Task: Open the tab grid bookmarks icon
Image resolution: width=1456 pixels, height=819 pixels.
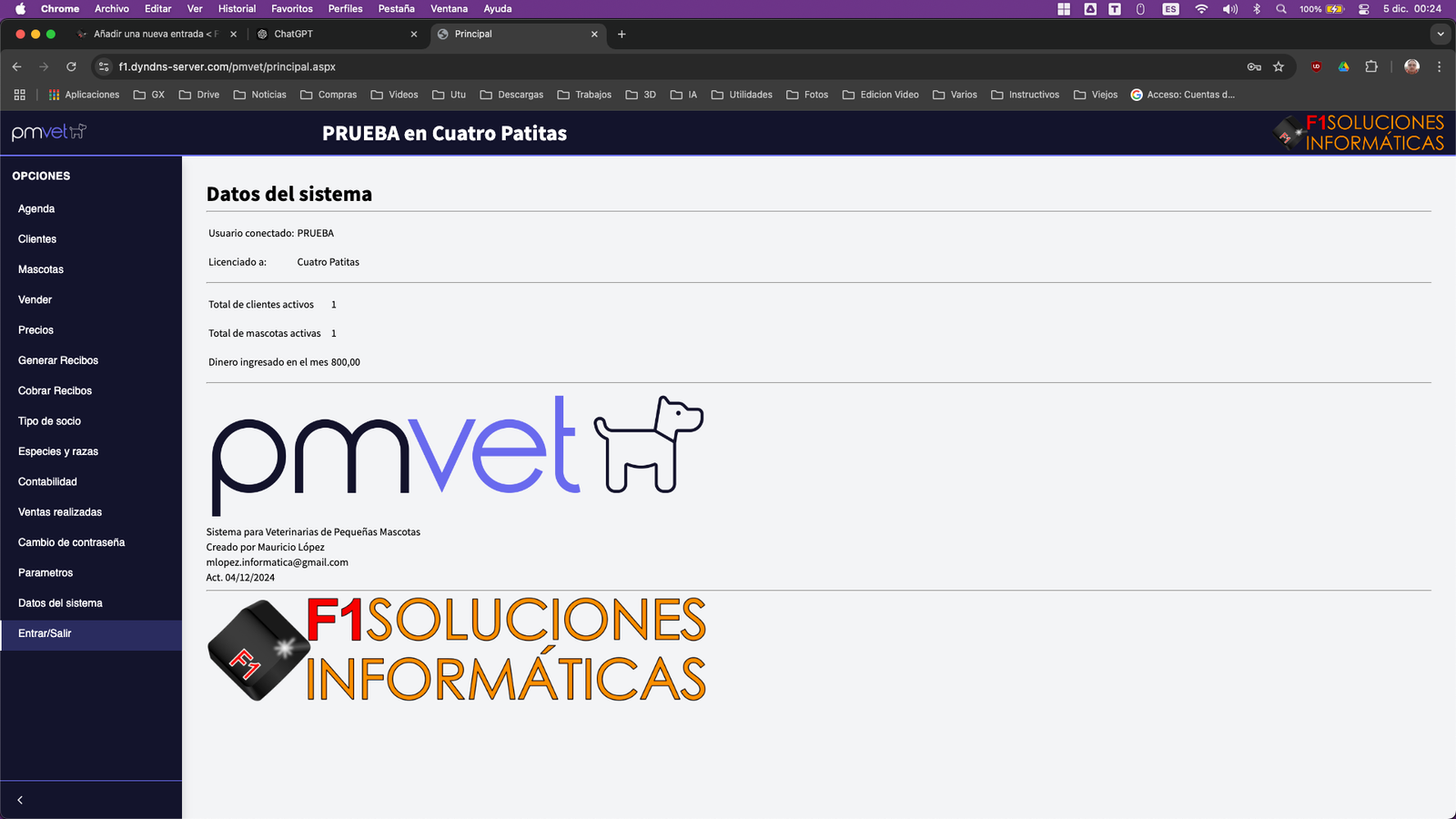Action: (x=19, y=95)
